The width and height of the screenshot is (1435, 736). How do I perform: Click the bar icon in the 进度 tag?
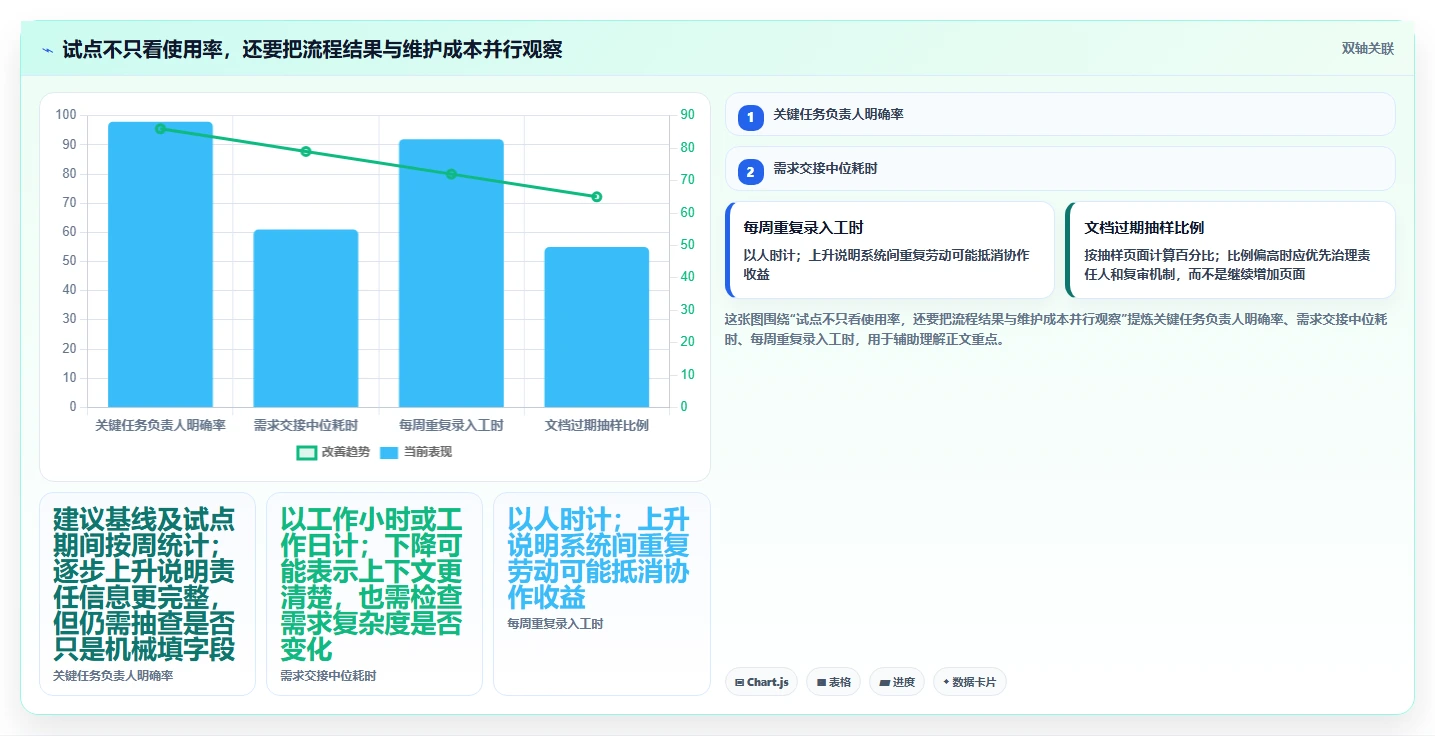pos(884,683)
